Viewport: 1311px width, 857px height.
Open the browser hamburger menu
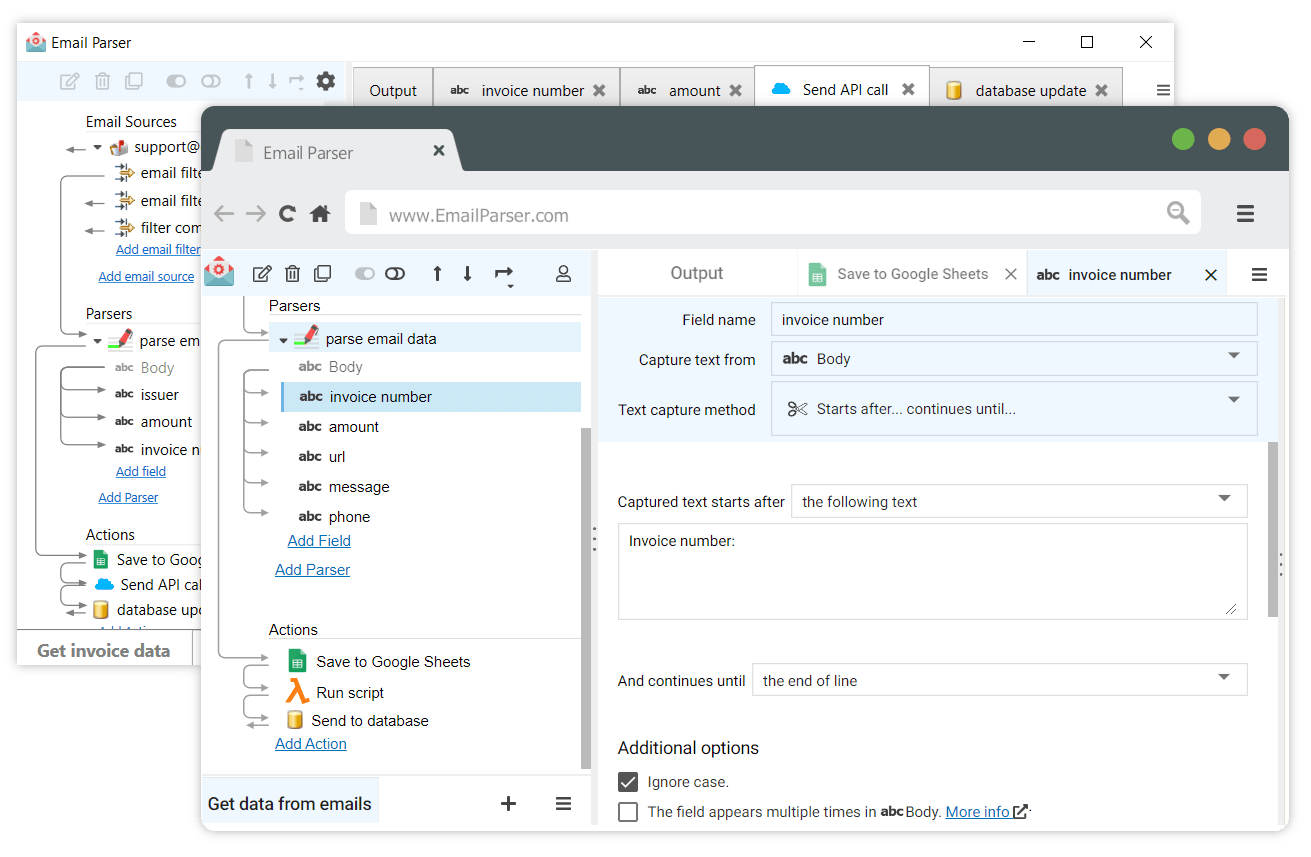1245,213
